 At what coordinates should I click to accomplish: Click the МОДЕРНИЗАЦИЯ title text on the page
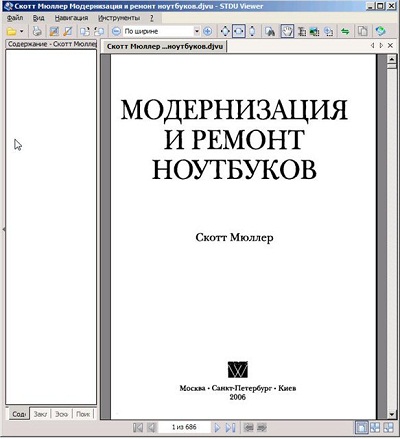234,110
